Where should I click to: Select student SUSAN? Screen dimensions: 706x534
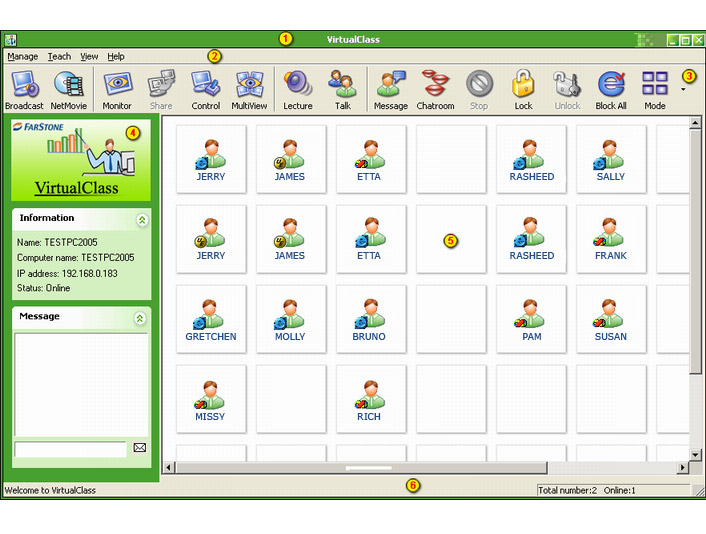click(x=611, y=319)
